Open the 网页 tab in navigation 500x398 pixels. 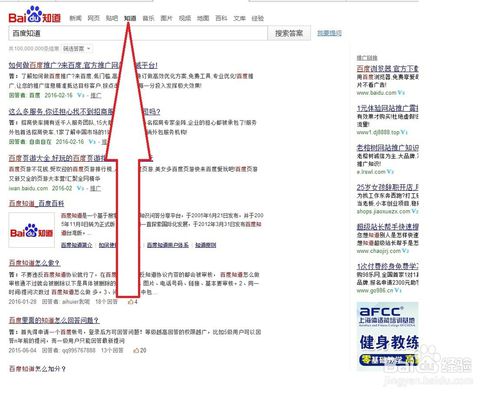(x=94, y=18)
